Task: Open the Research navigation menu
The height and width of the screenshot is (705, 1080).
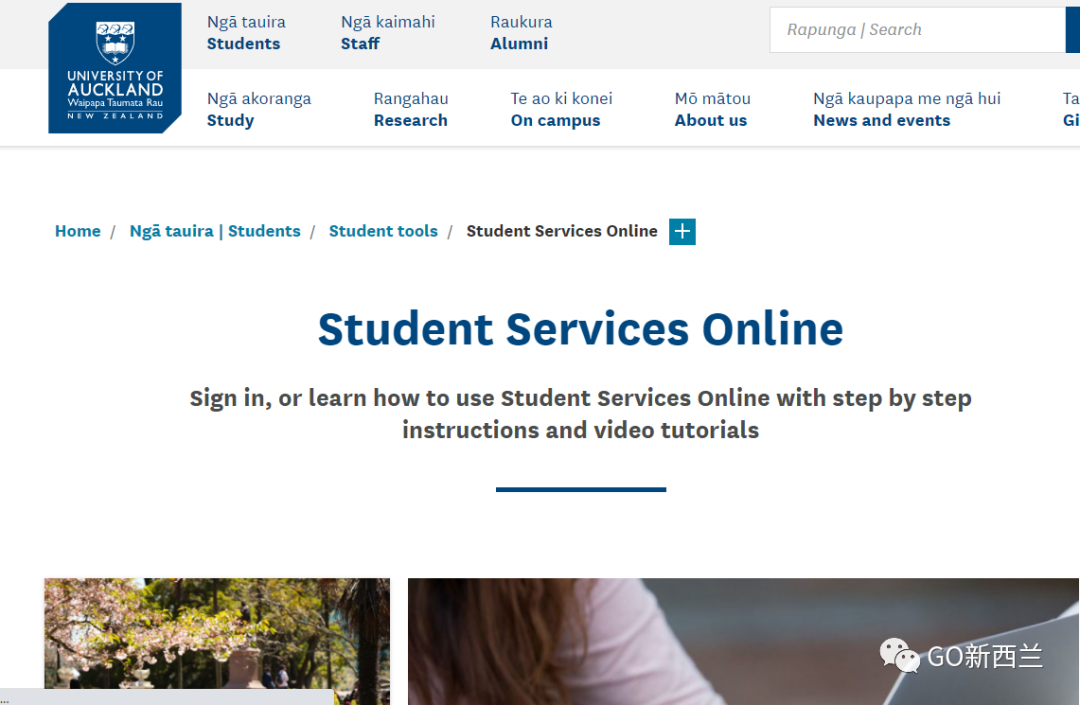Action: click(x=411, y=109)
